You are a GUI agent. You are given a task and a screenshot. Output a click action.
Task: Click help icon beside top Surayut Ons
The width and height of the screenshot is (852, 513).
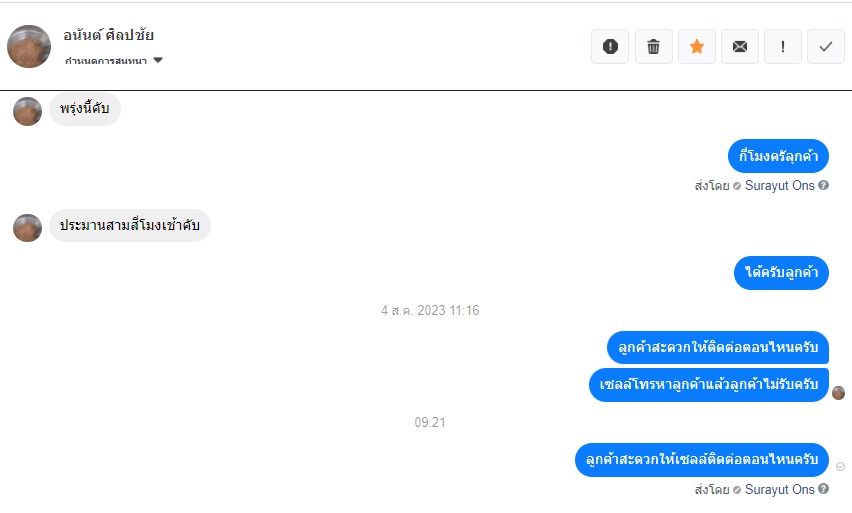click(824, 185)
